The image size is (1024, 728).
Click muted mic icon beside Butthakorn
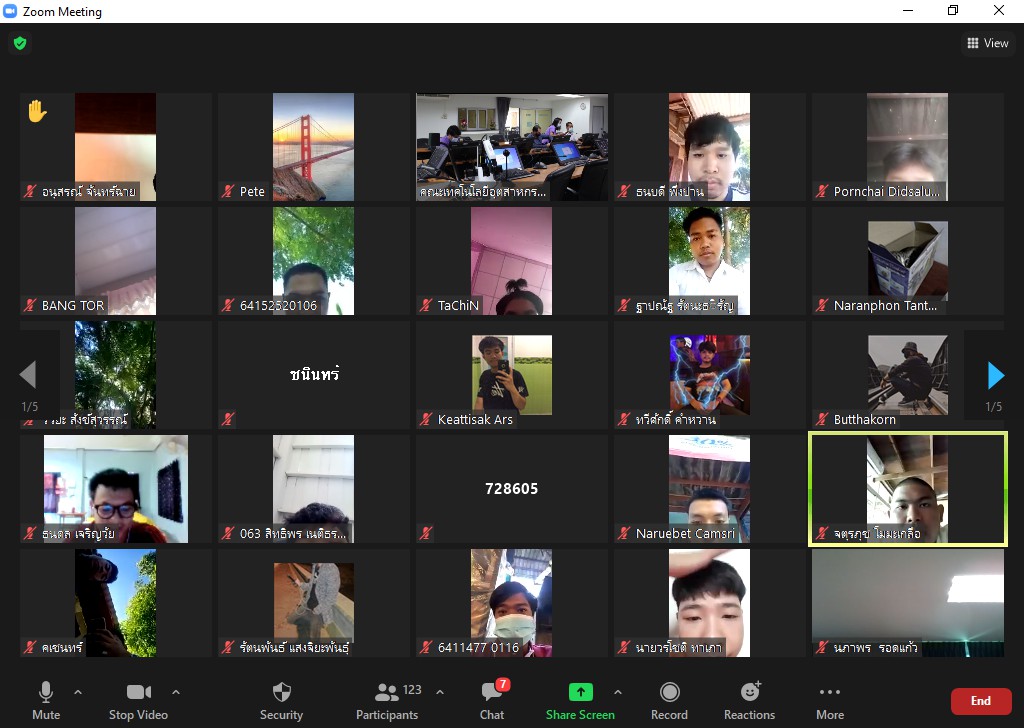822,419
